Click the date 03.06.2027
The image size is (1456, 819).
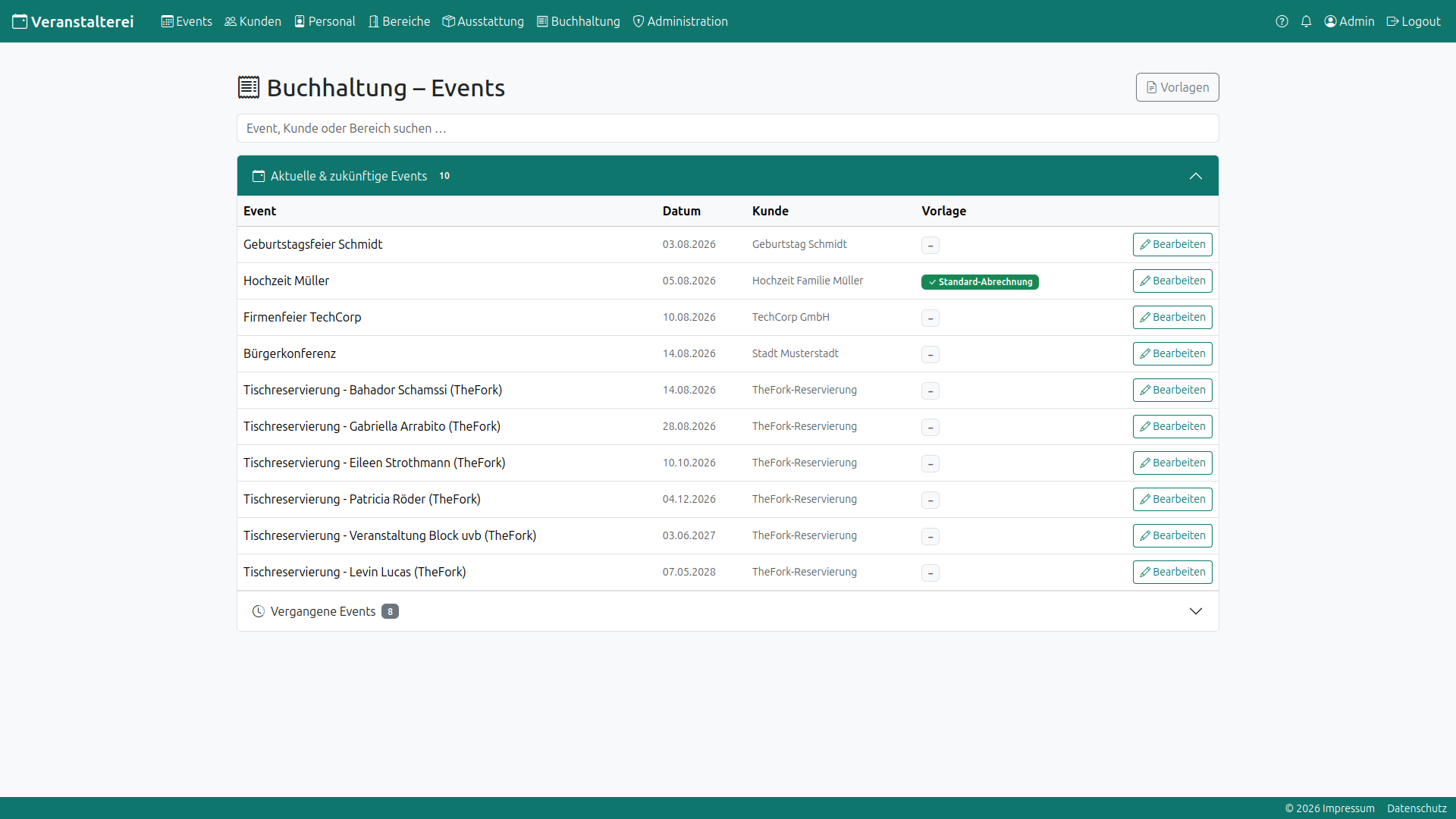click(689, 535)
